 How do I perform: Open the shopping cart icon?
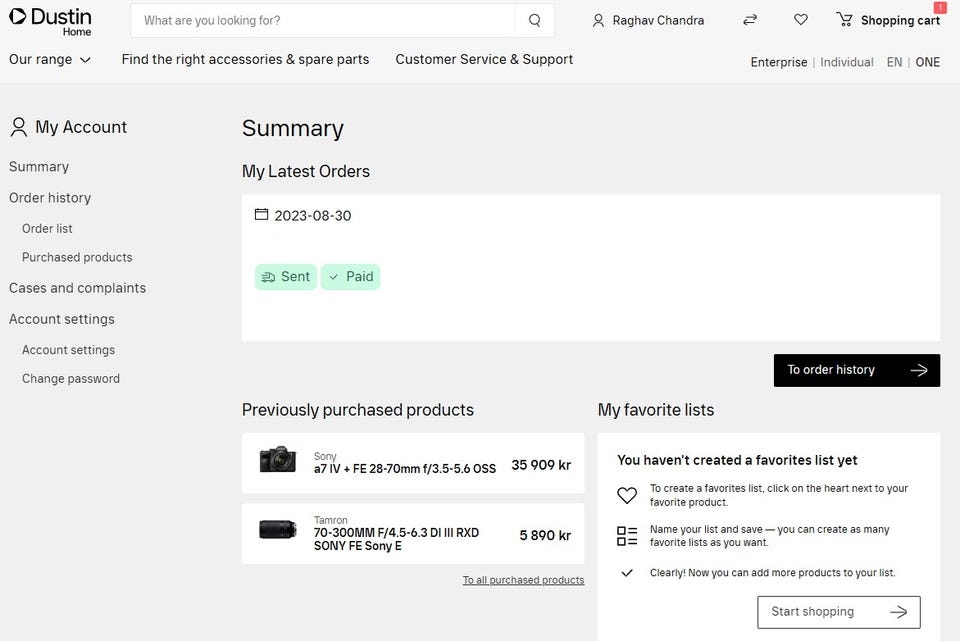click(845, 20)
